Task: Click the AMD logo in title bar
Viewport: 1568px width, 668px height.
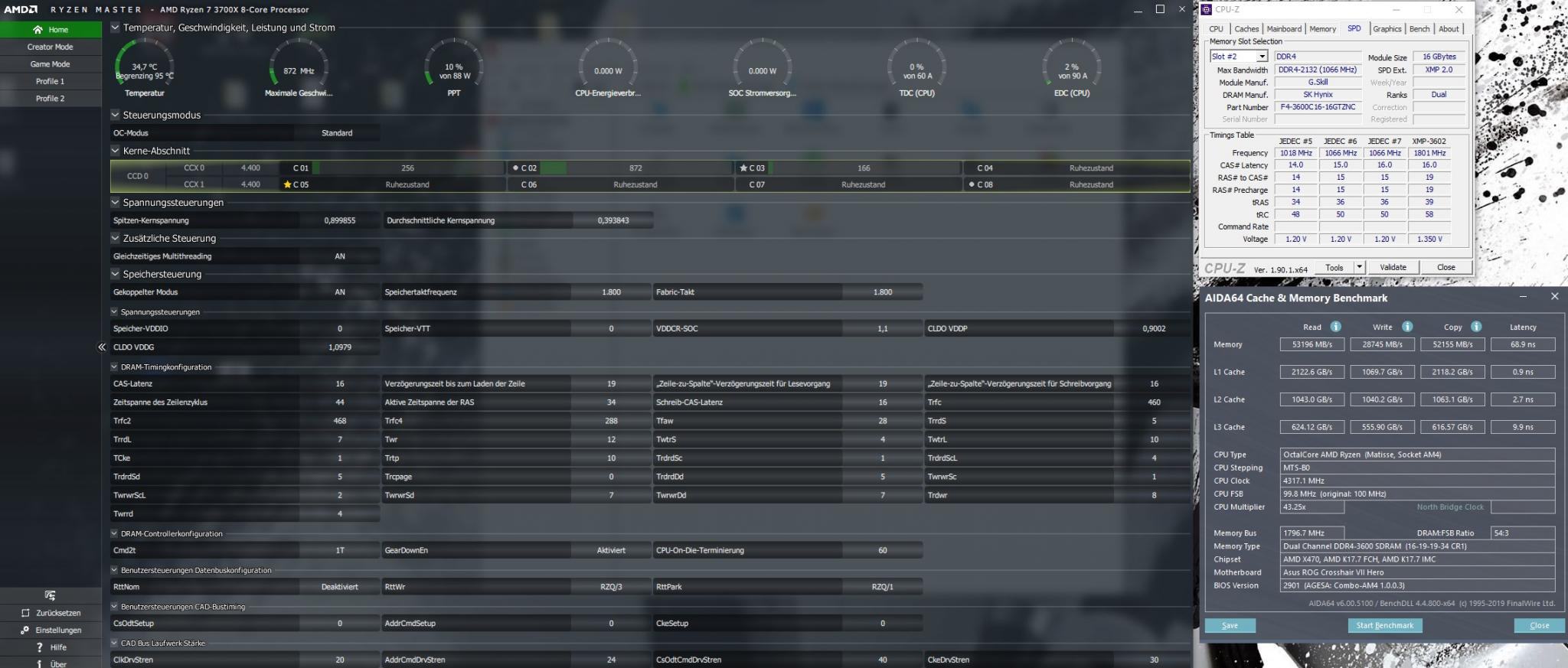Action: coord(21,9)
